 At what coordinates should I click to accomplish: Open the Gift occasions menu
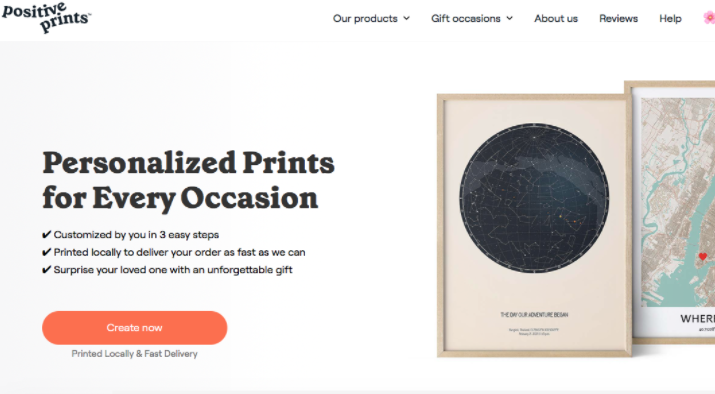(472, 18)
